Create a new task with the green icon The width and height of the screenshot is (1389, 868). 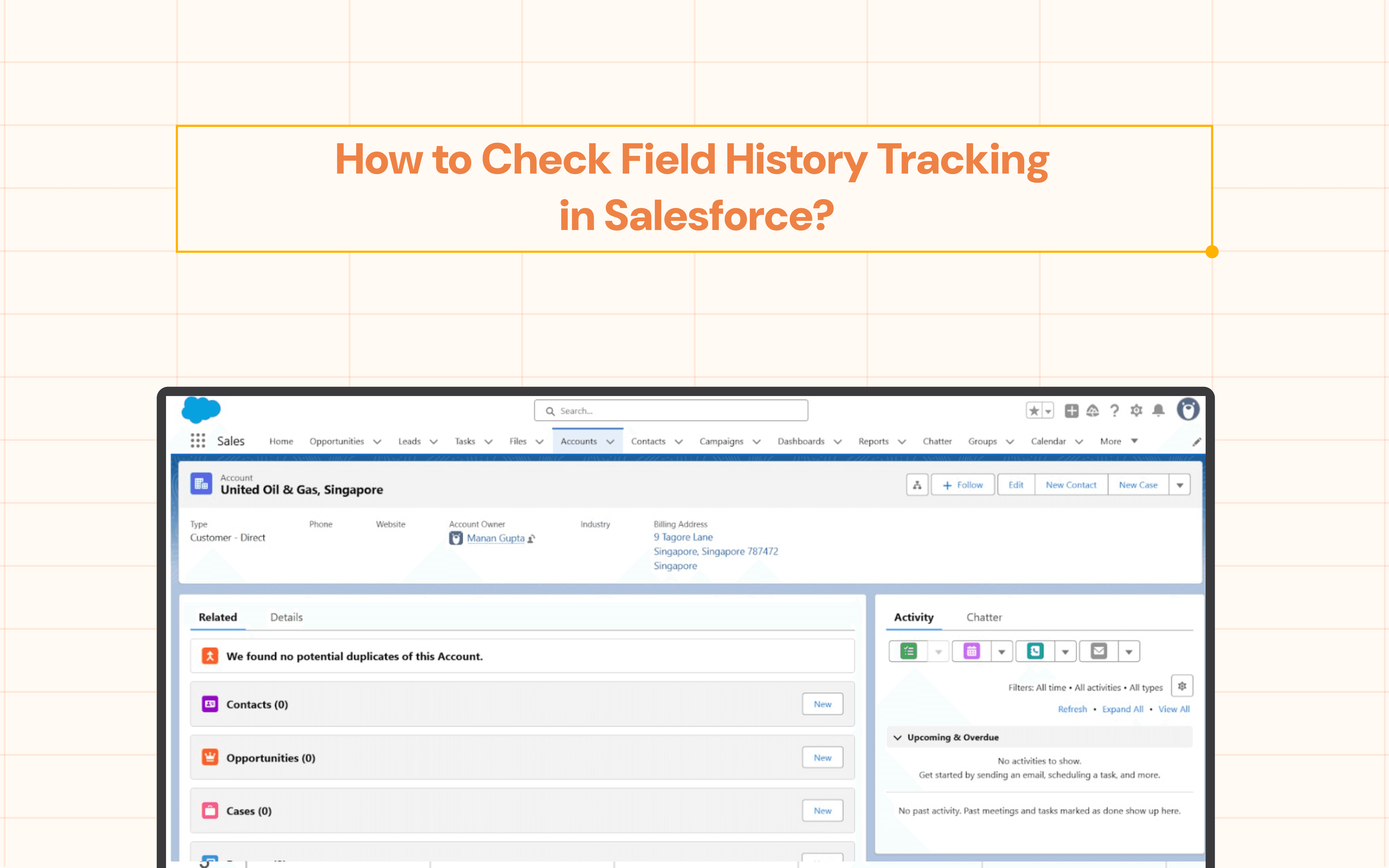[x=909, y=651]
